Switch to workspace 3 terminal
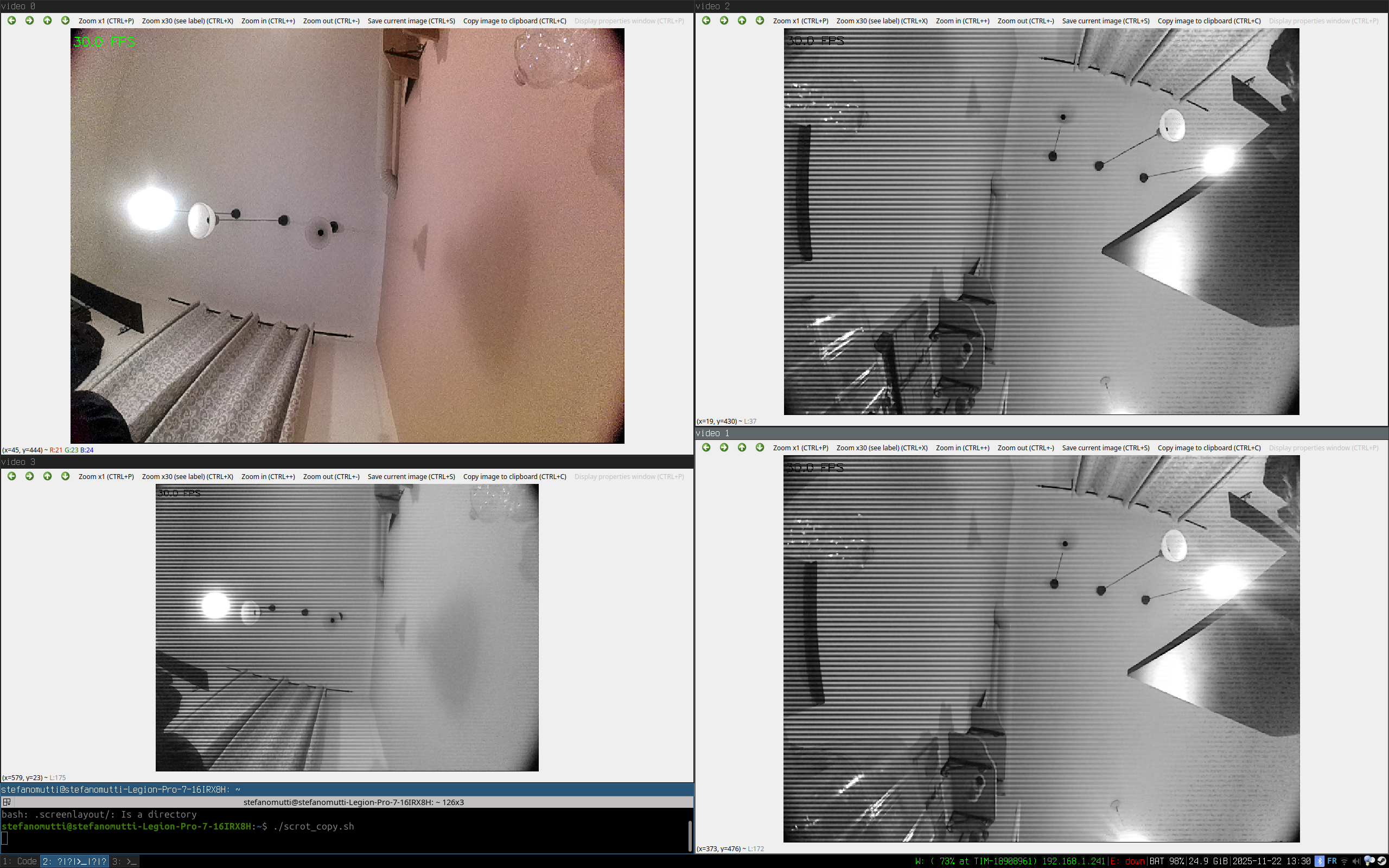 point(125,861)
